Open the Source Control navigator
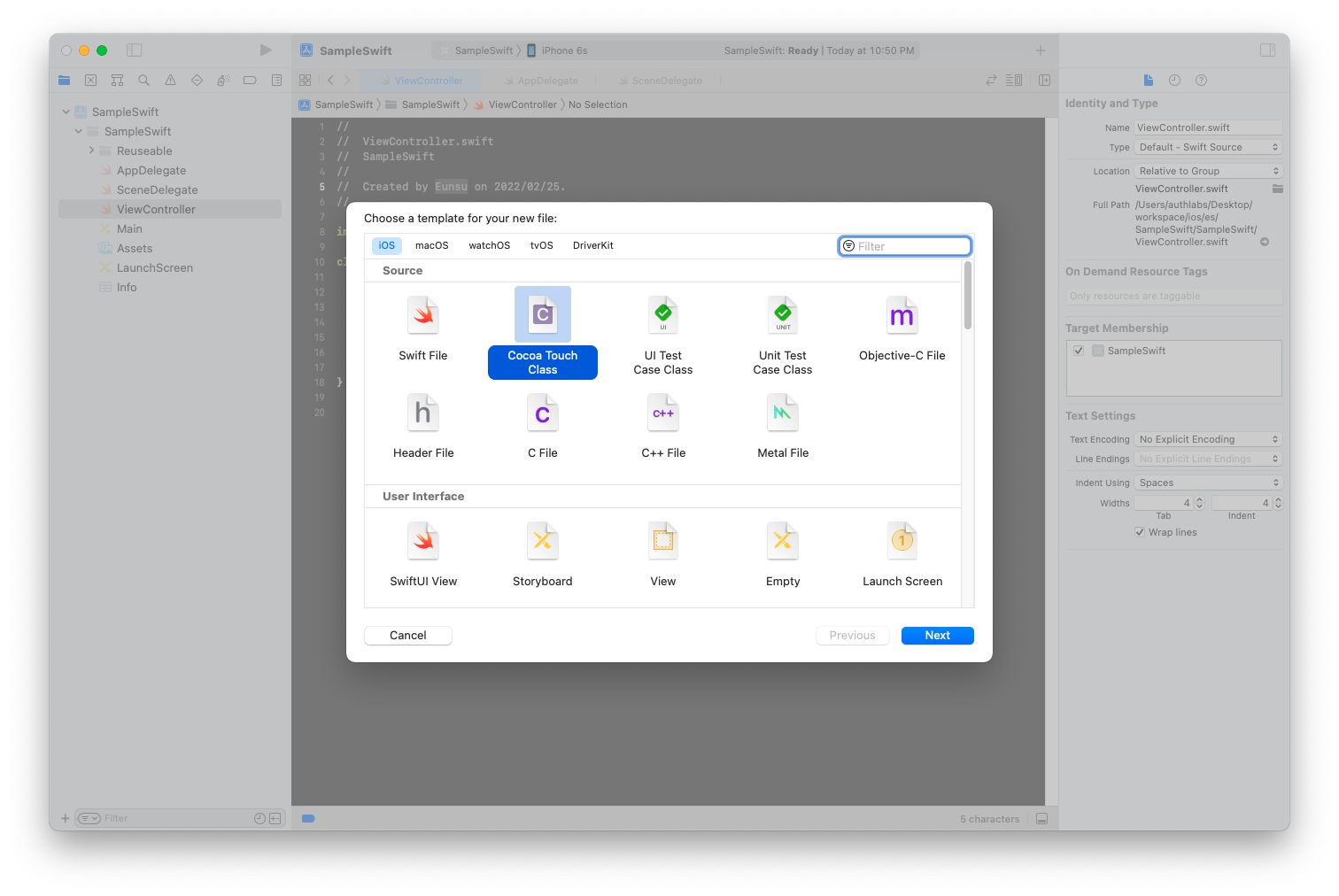 [x=90, y=81]
